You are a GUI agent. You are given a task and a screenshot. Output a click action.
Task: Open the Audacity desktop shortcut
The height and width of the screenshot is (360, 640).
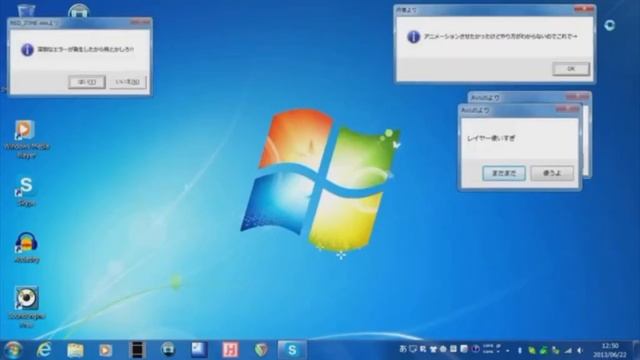tap(27, 248)
